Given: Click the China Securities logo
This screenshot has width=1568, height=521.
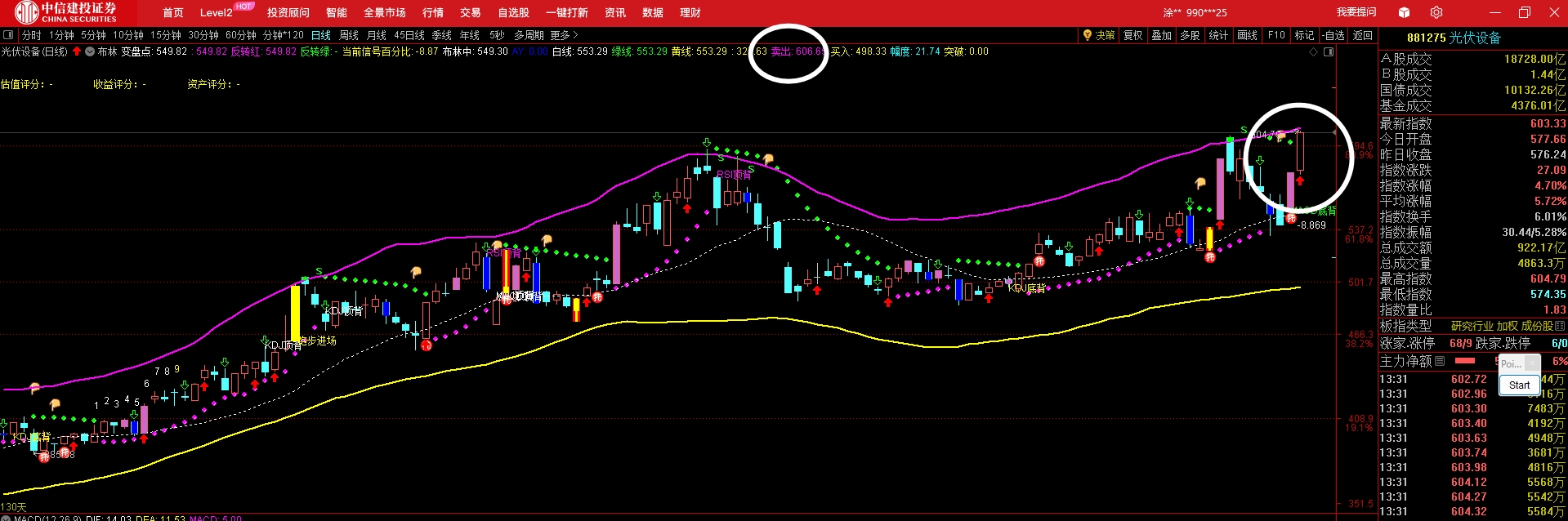Looking at the screenshot, I should pyautogui.click(x=67, y=12).
